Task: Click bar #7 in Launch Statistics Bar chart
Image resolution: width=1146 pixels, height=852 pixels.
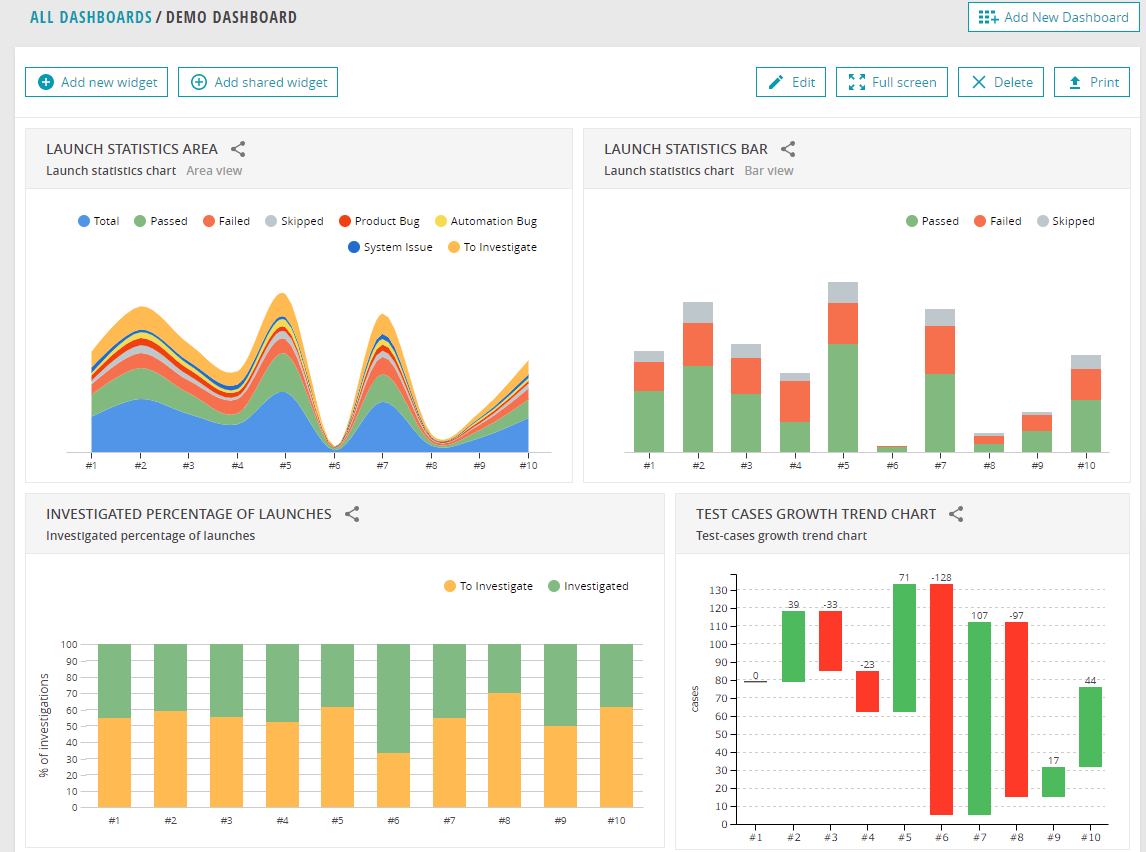Action: pyautogui.click(x=940, y=381)
